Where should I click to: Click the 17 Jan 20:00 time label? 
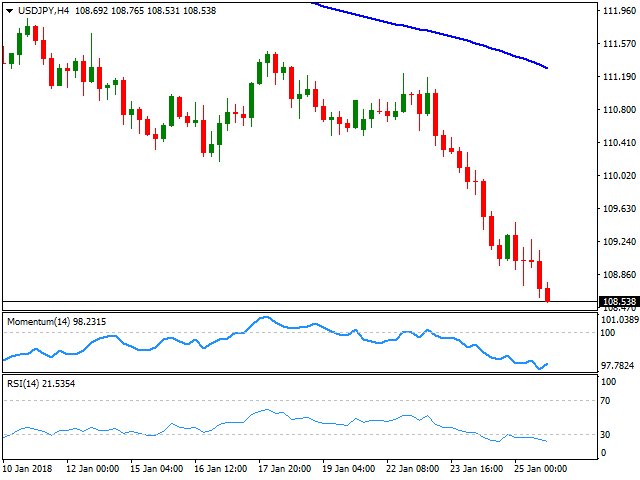click(284, 468)
